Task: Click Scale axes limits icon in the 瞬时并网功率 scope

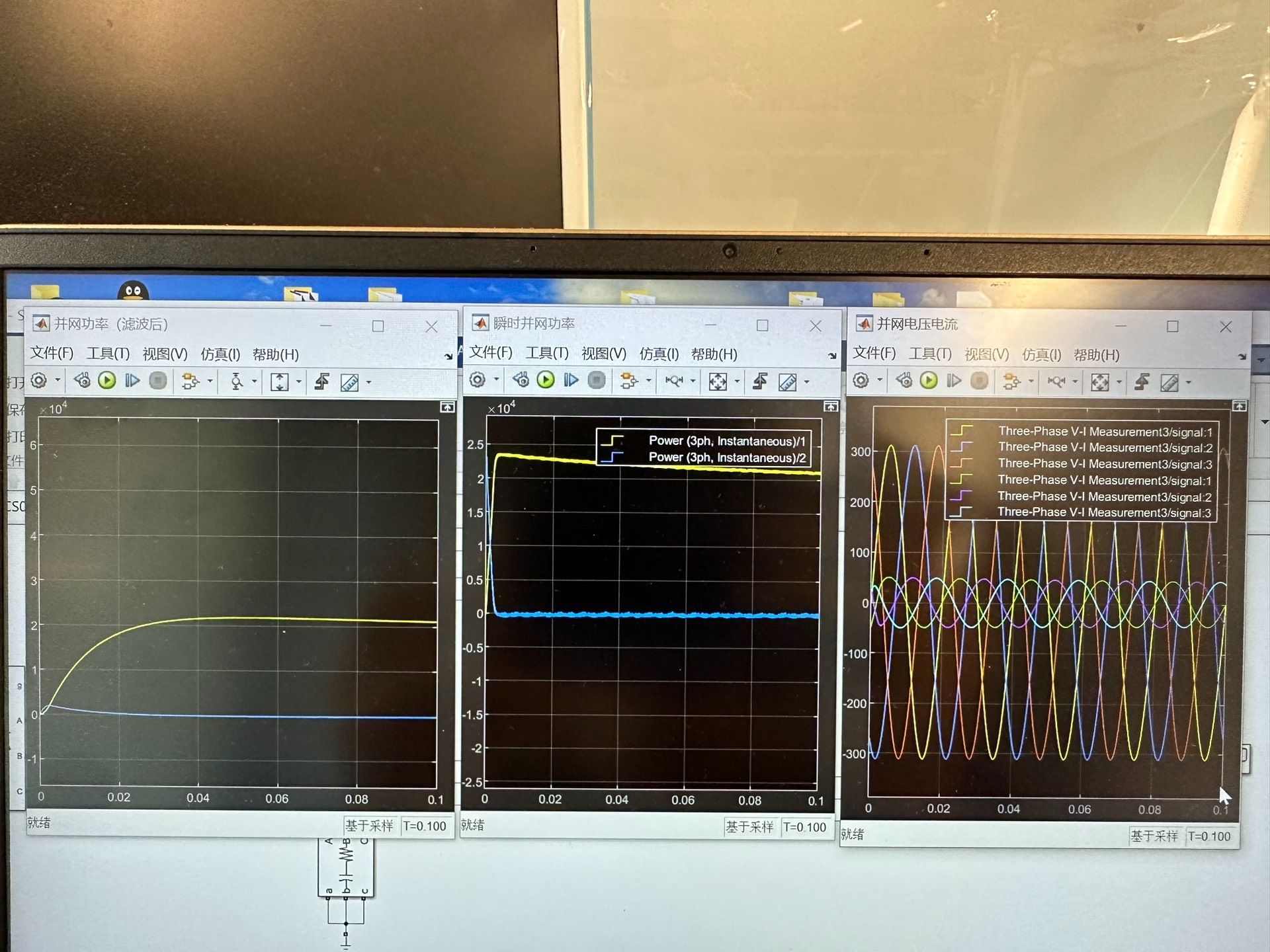Action: (718, 381)
